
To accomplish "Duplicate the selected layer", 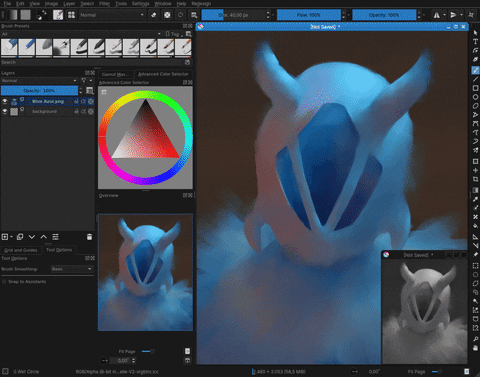I will point(20,237).
